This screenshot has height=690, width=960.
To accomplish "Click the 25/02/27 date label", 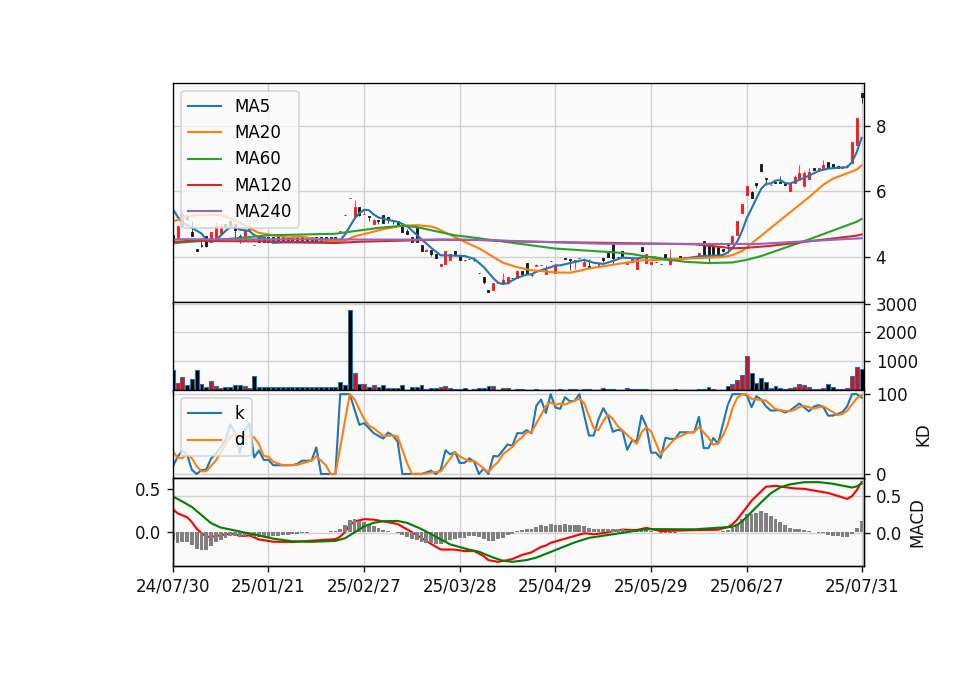I will (364, 586).
